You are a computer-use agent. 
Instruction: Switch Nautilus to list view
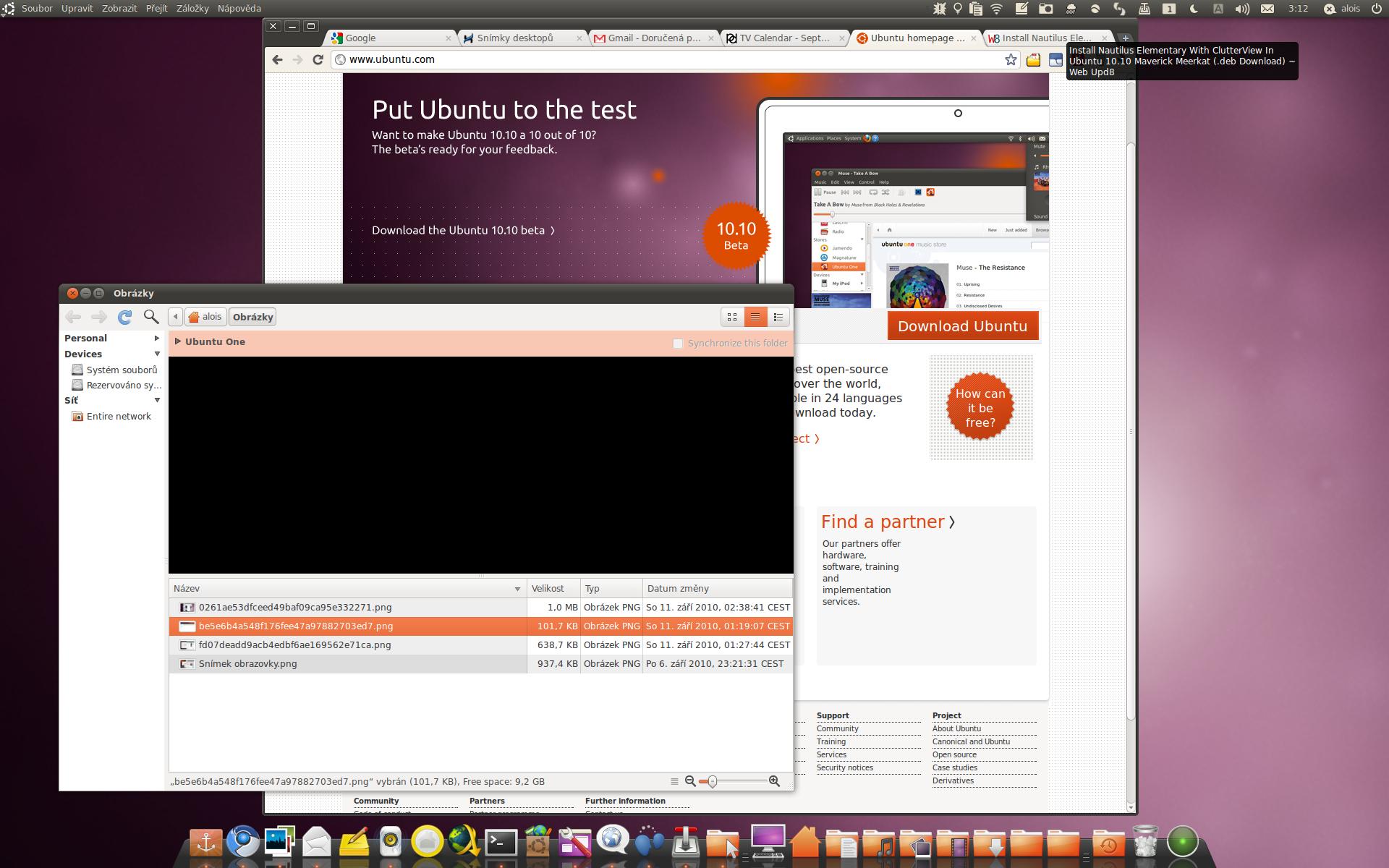point(755,317)
